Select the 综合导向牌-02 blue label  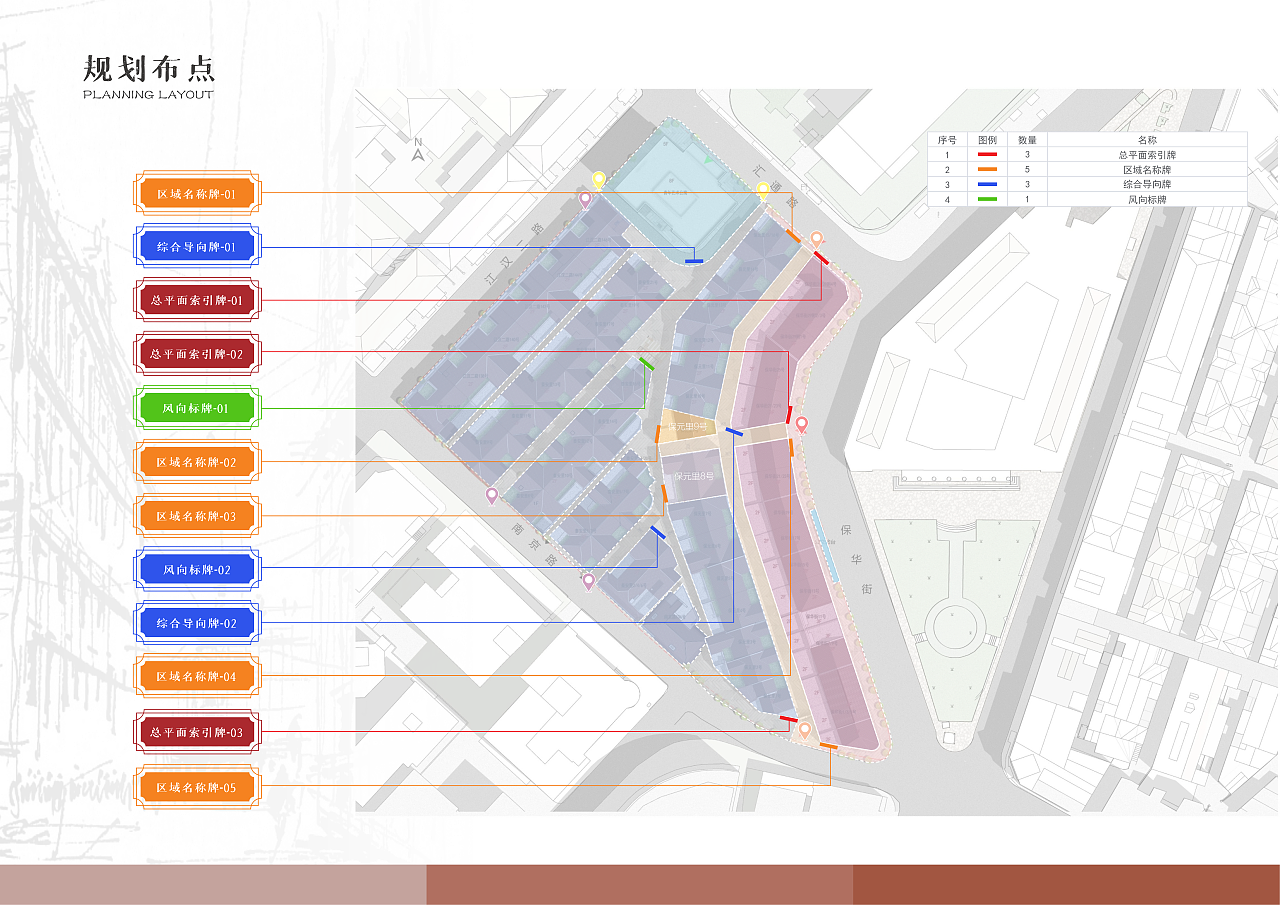[x=197, y=623]
